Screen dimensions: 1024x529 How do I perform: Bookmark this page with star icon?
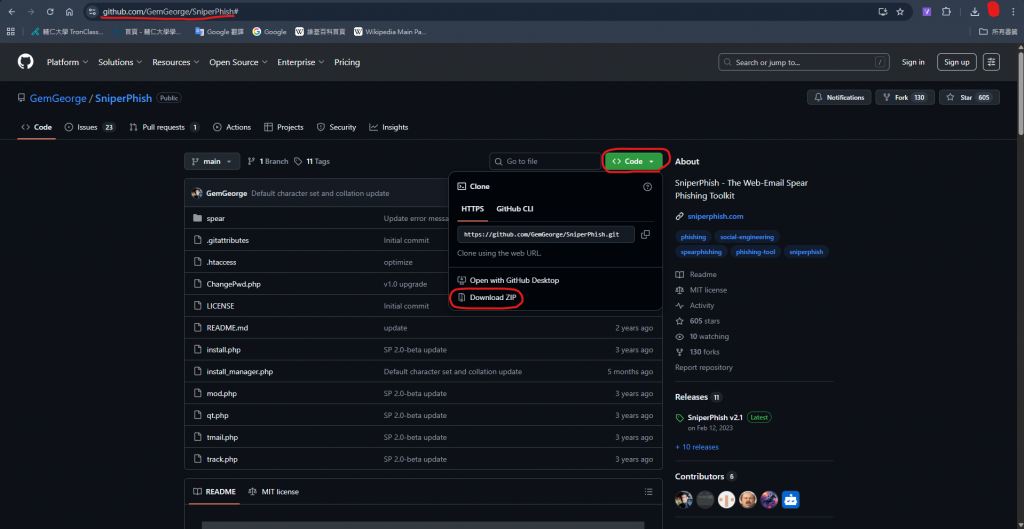900,12
